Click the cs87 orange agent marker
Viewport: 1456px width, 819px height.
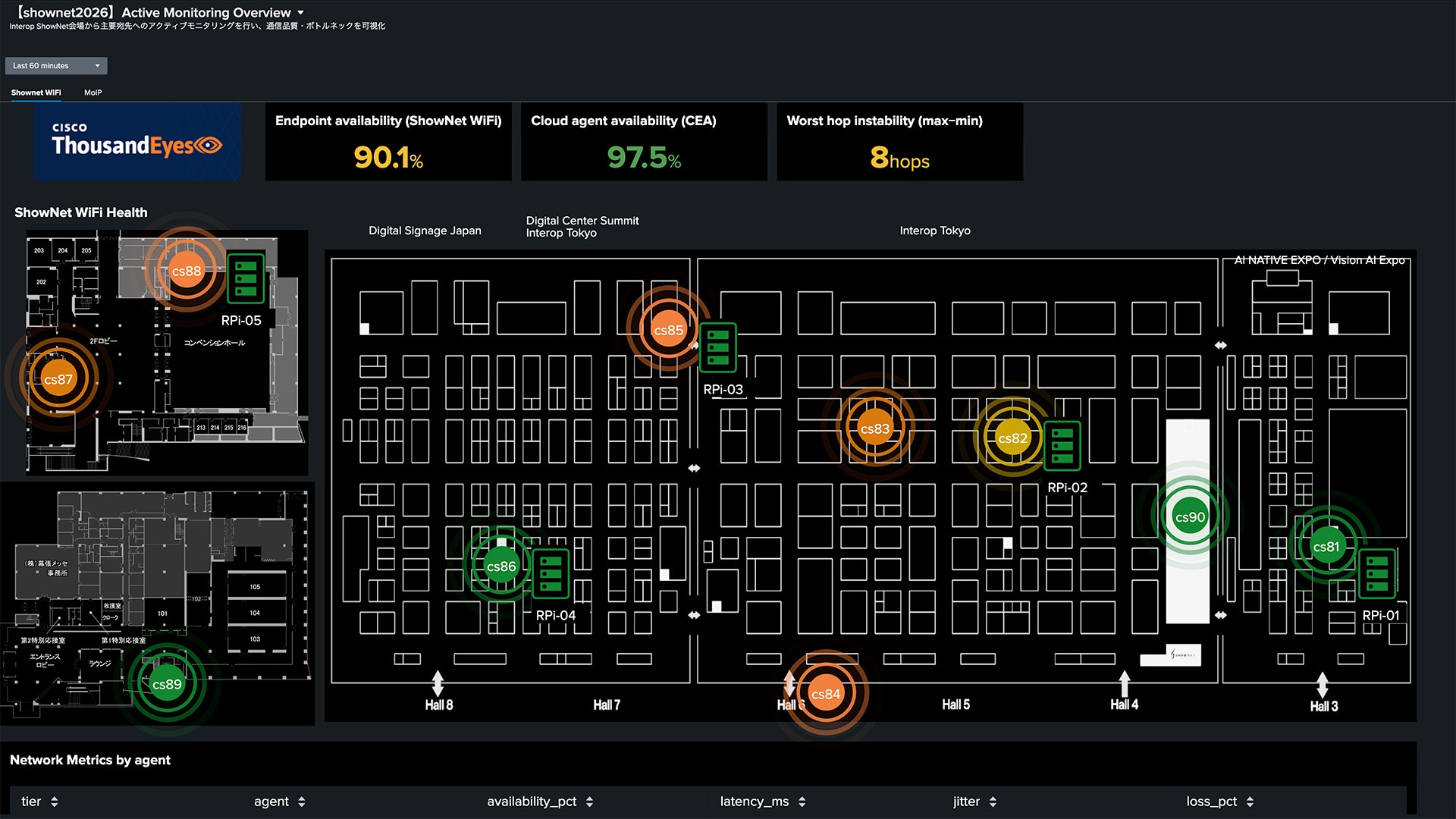(x=58, y=379)
